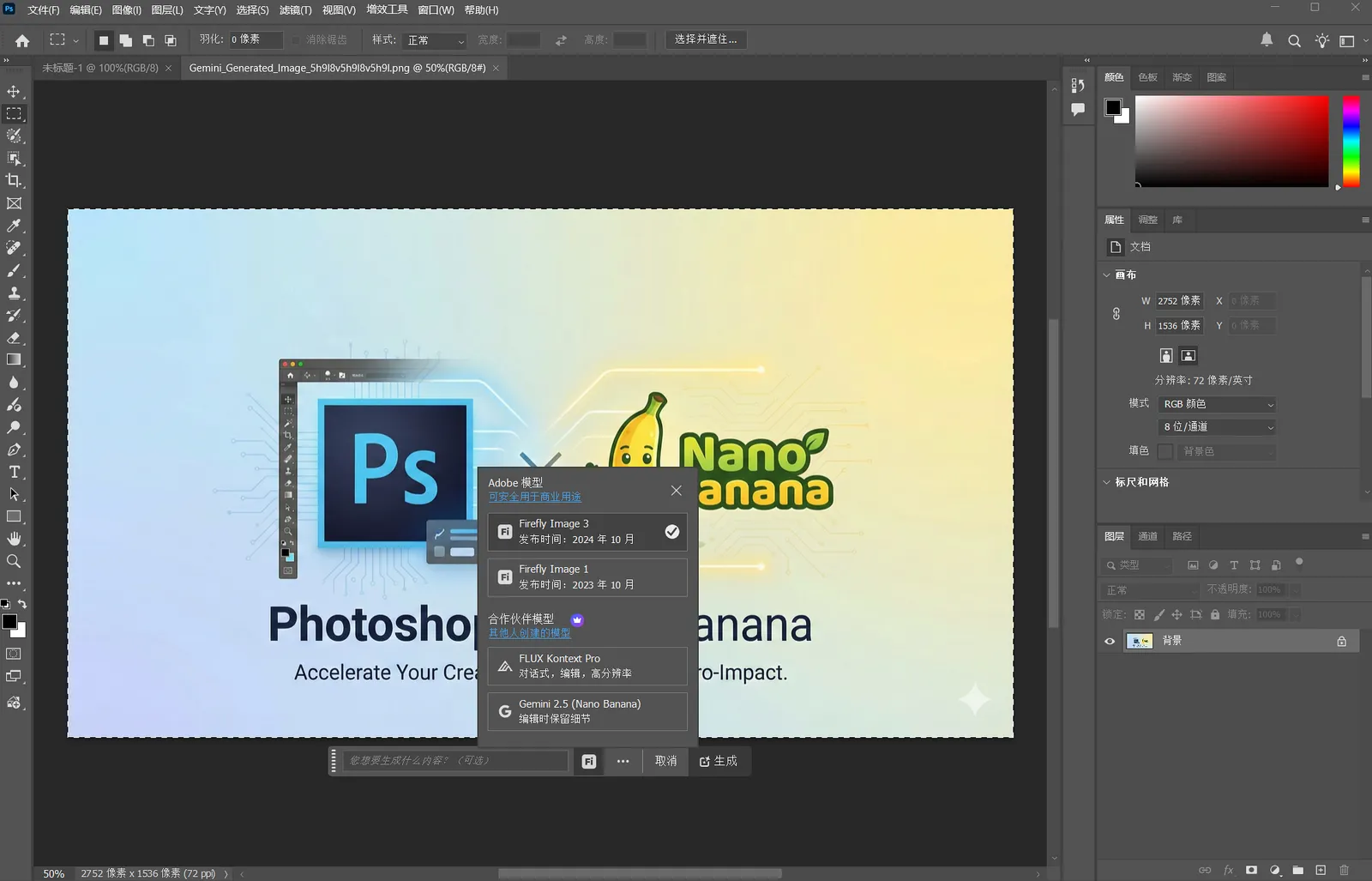1372x881 pixels.
Task: Toggle lock transparent pixels in Layers panel
Action: pos(1139,614)
